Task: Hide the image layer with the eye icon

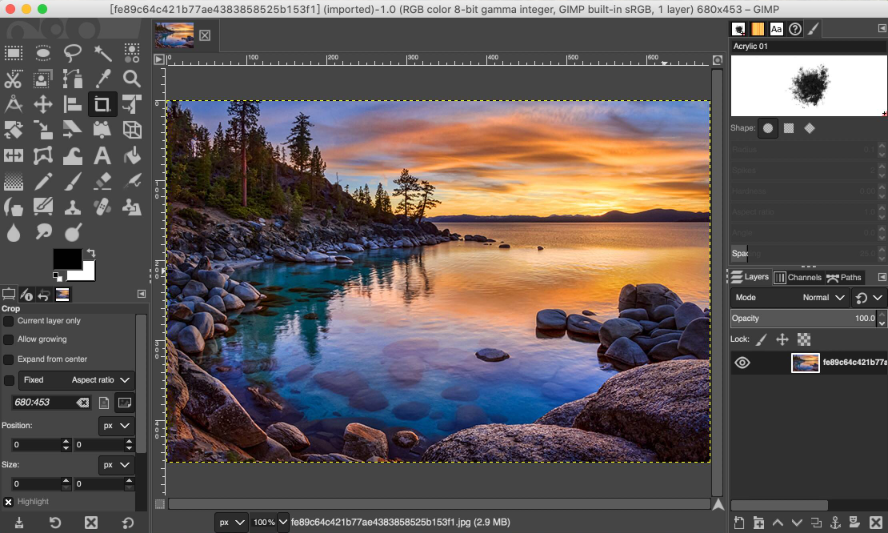Action: (742, 363)
